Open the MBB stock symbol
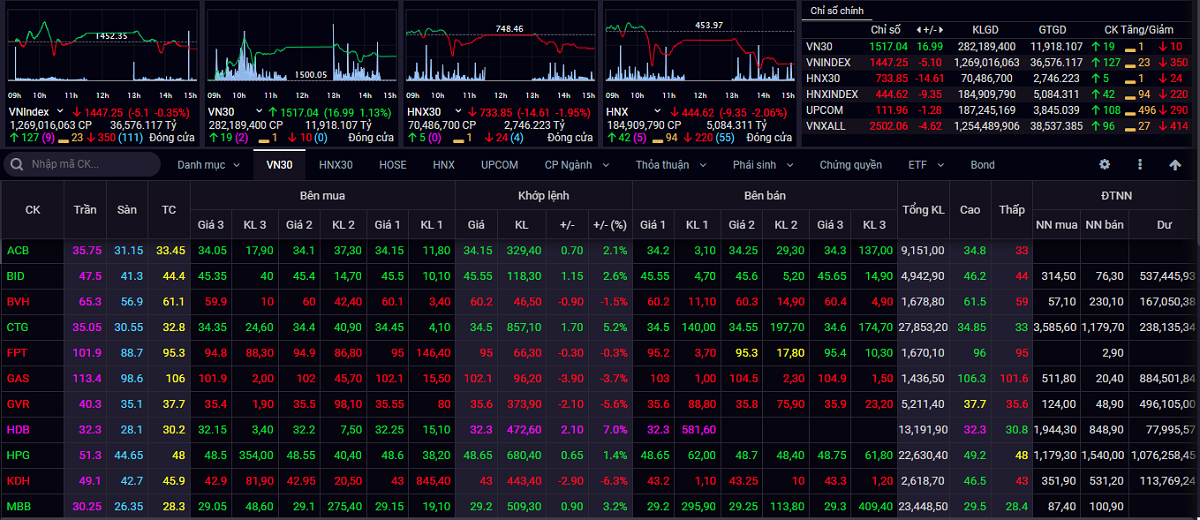Viewport: 1200px width, 520px height. coord(17,507)
